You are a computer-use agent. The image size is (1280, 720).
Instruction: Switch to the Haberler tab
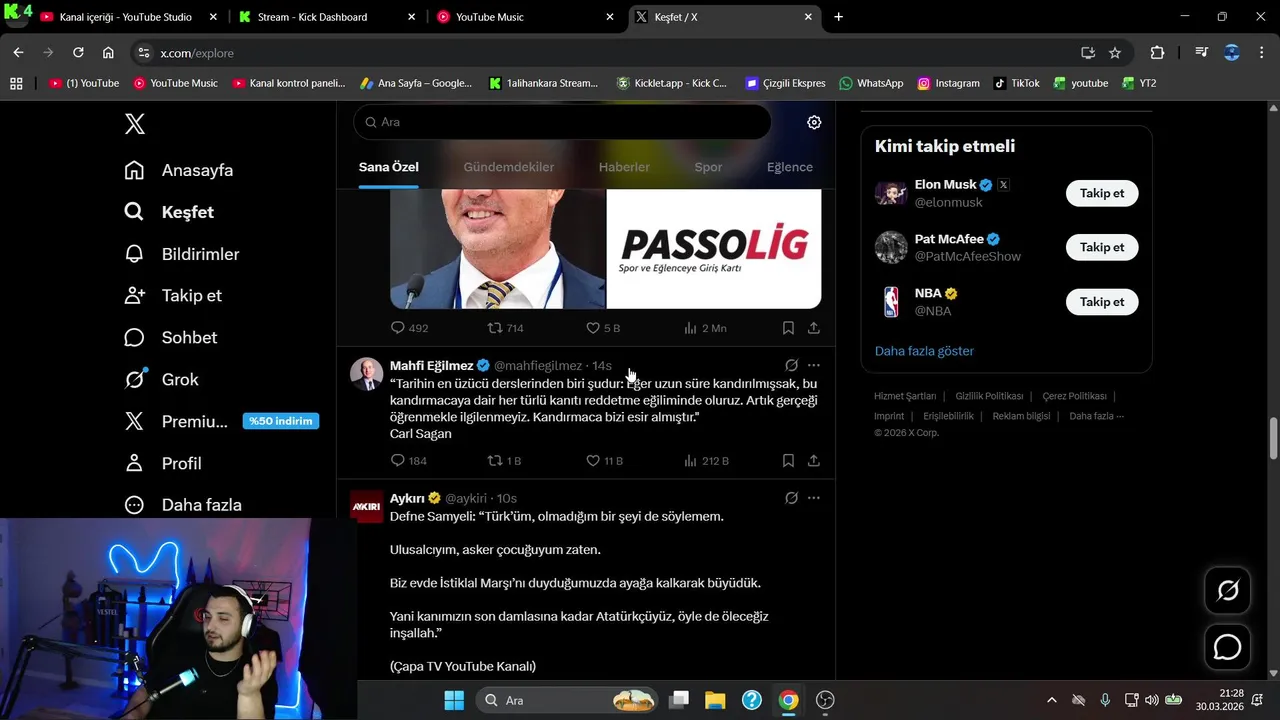[624, 167]
